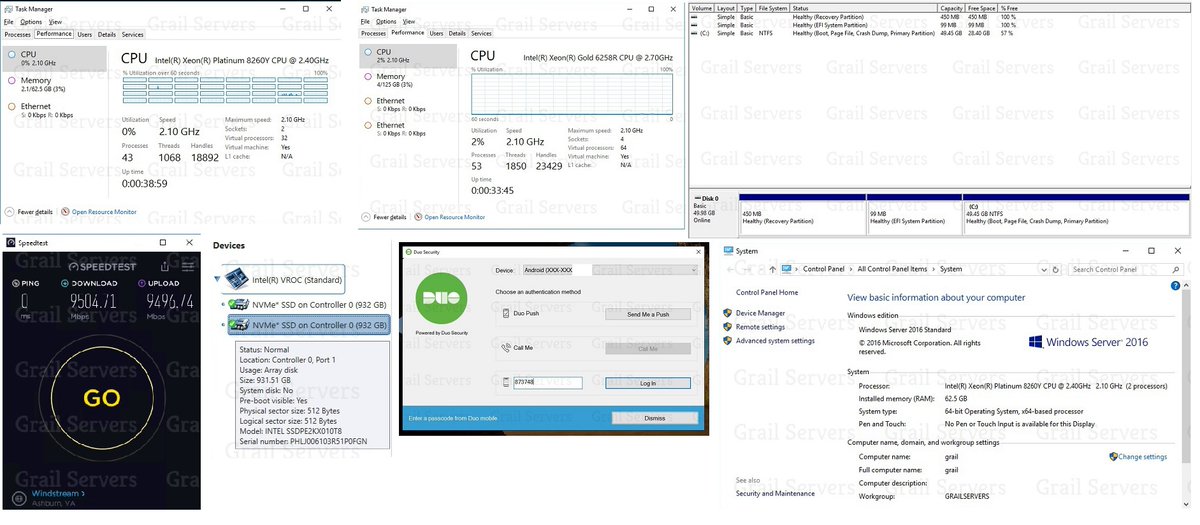Switch to Users tab in left Task Manager

(85, 34)
